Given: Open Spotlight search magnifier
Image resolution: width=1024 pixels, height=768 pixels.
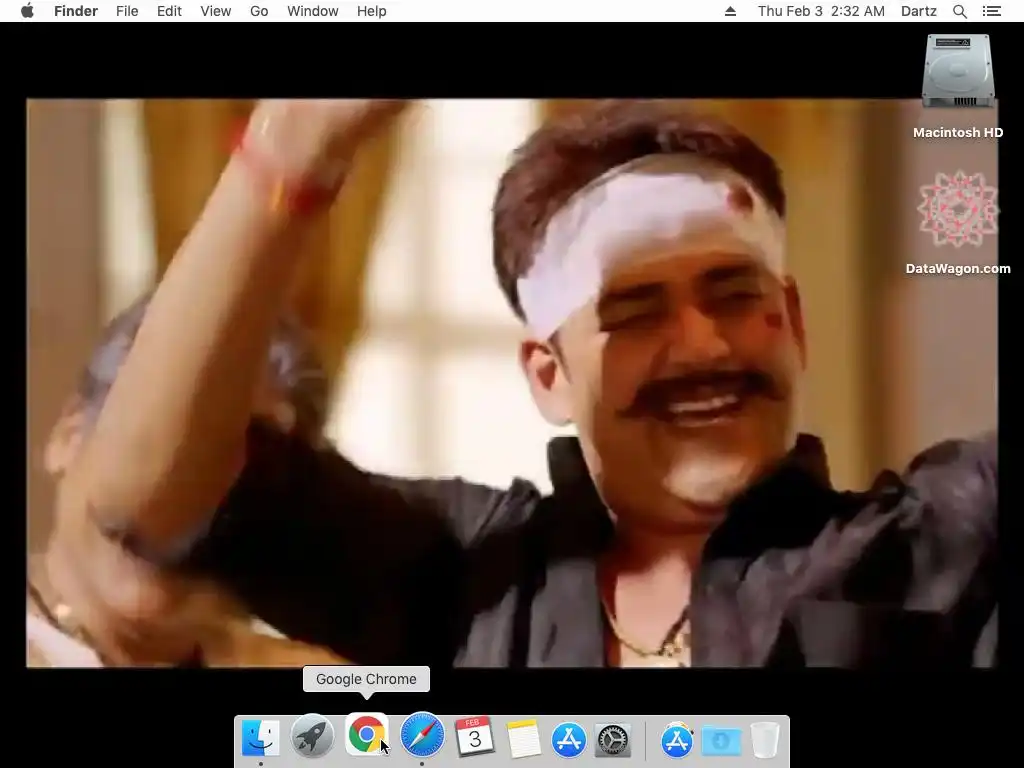Looking at the screenshot, I should pyautogui.click(x=959, y=11).
